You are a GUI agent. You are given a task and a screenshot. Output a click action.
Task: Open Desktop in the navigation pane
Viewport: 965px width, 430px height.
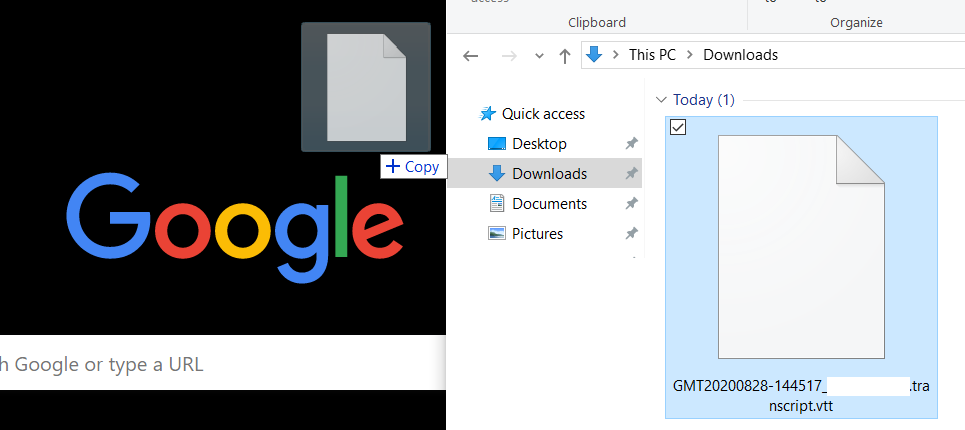(x=539, y=144)
